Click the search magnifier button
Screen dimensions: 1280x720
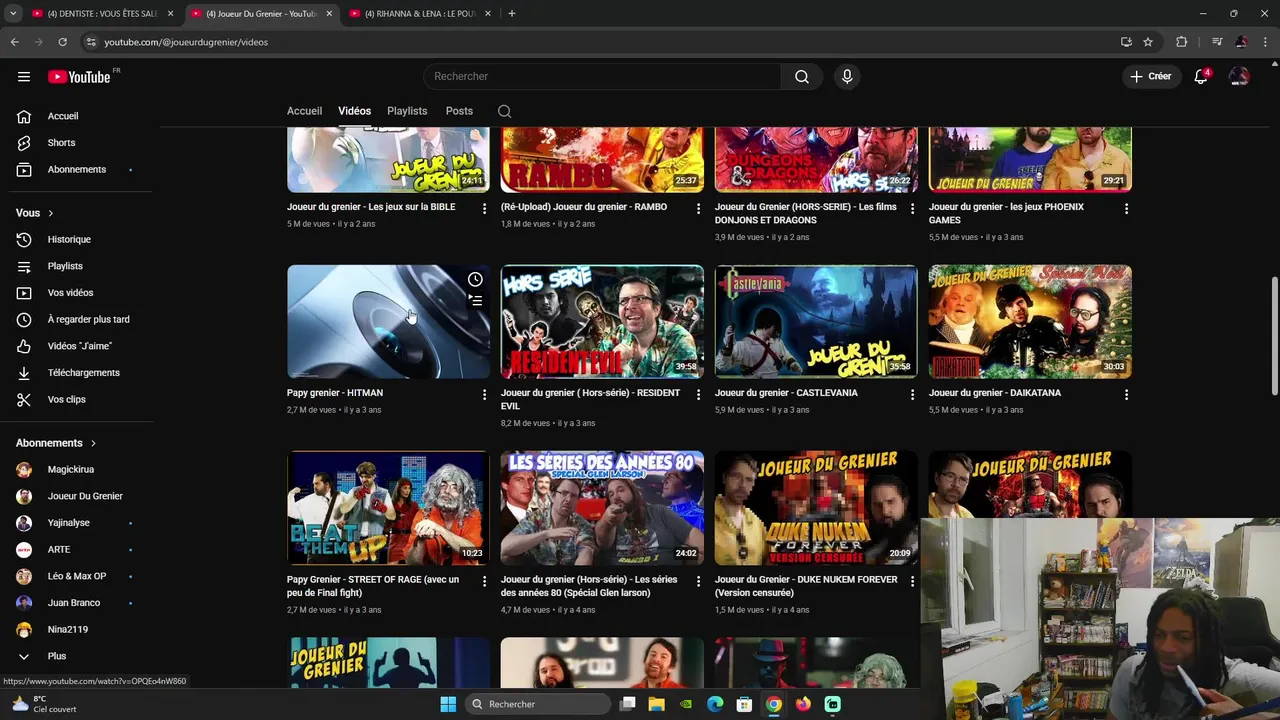tap(802, 76)
